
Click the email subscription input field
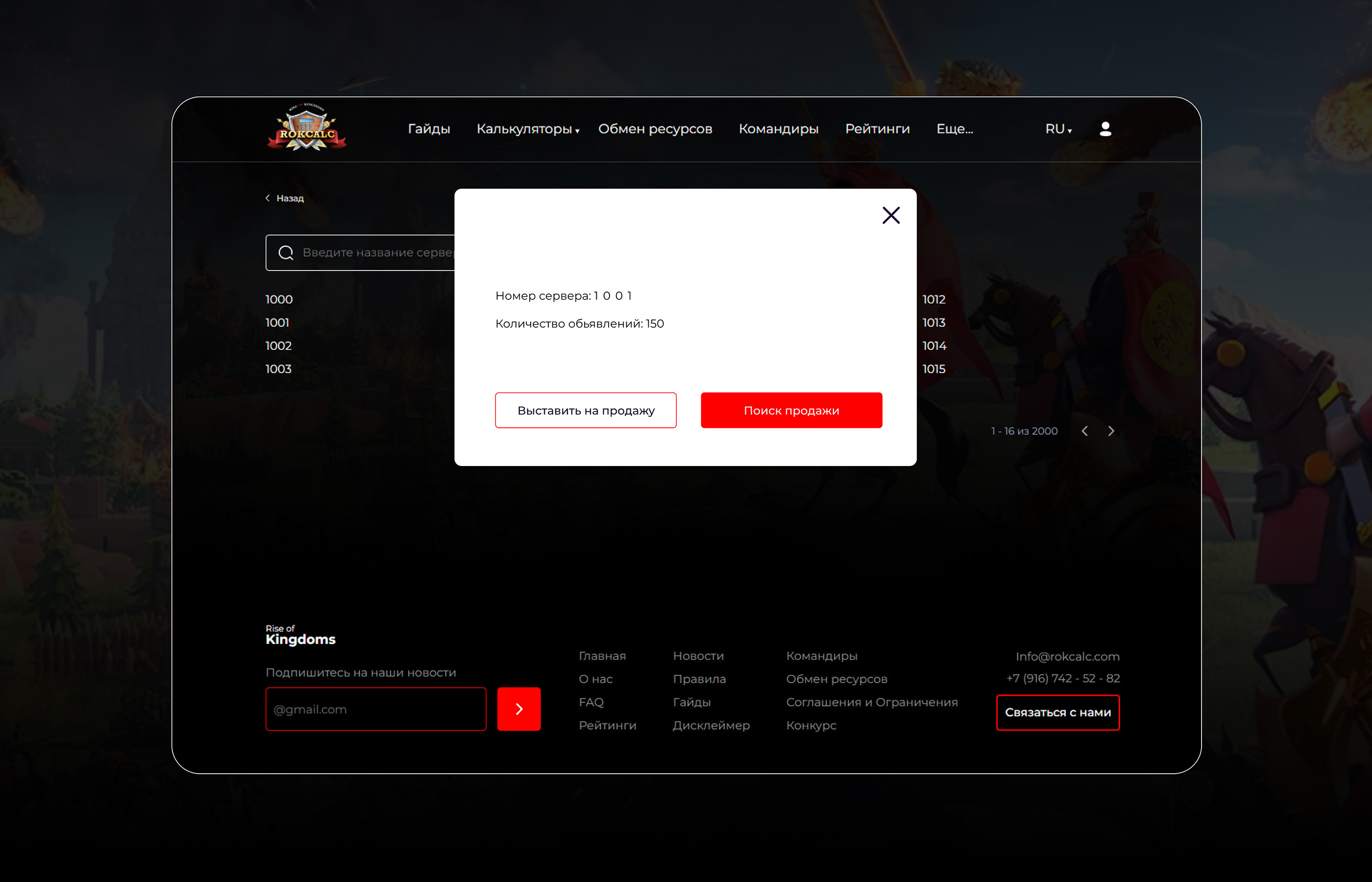pos(376,709)
